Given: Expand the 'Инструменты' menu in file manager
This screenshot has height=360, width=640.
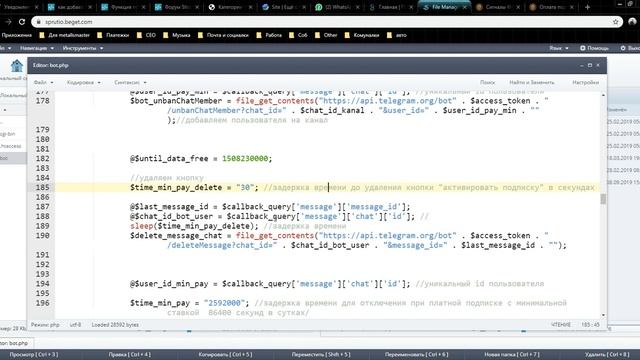Looking at the screenshot, I should click(83, 48).
